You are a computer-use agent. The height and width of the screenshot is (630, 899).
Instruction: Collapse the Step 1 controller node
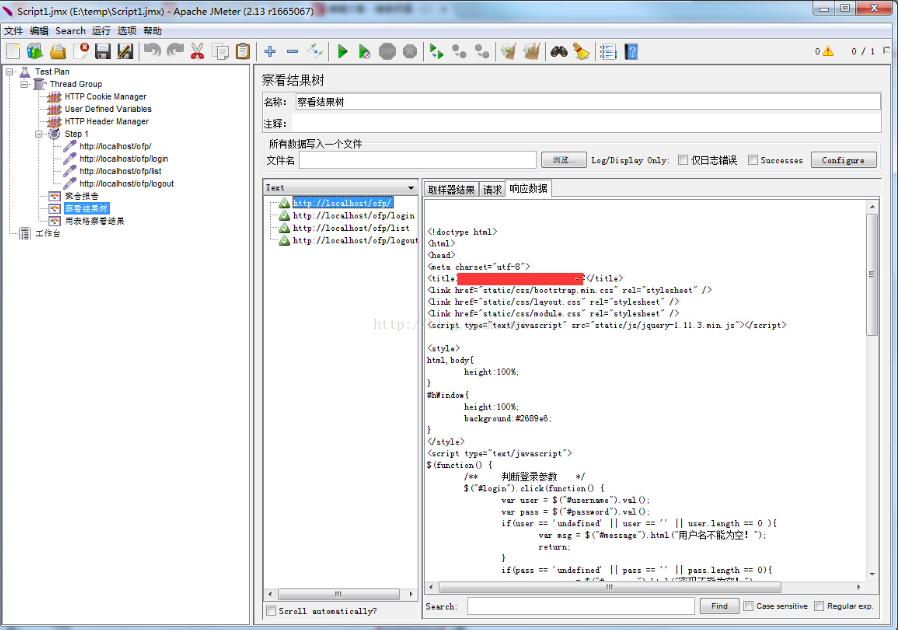click(39, 134)
